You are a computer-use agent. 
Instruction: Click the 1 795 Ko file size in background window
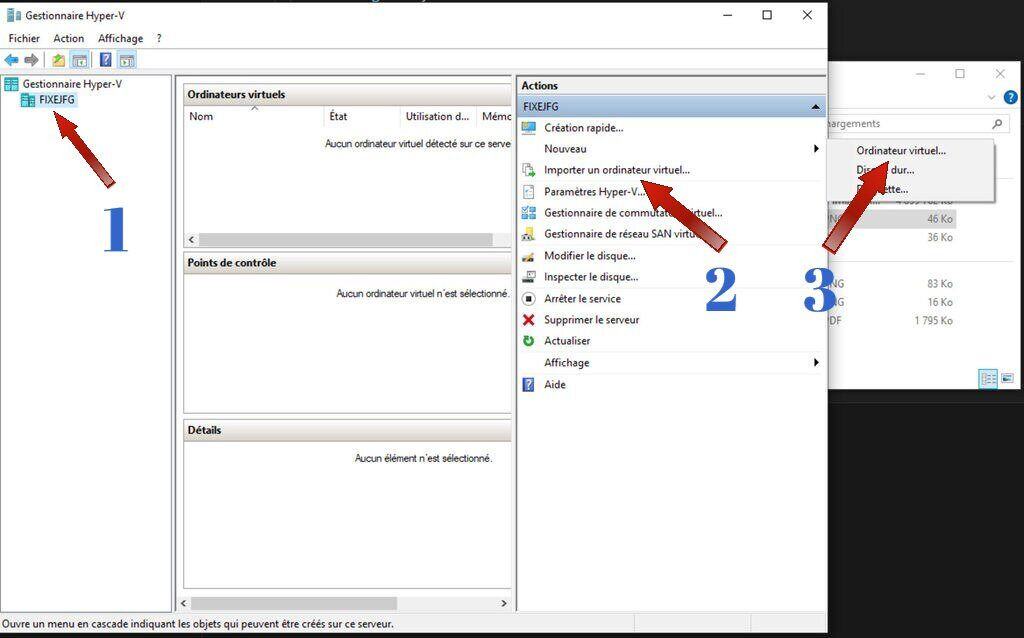933,321
